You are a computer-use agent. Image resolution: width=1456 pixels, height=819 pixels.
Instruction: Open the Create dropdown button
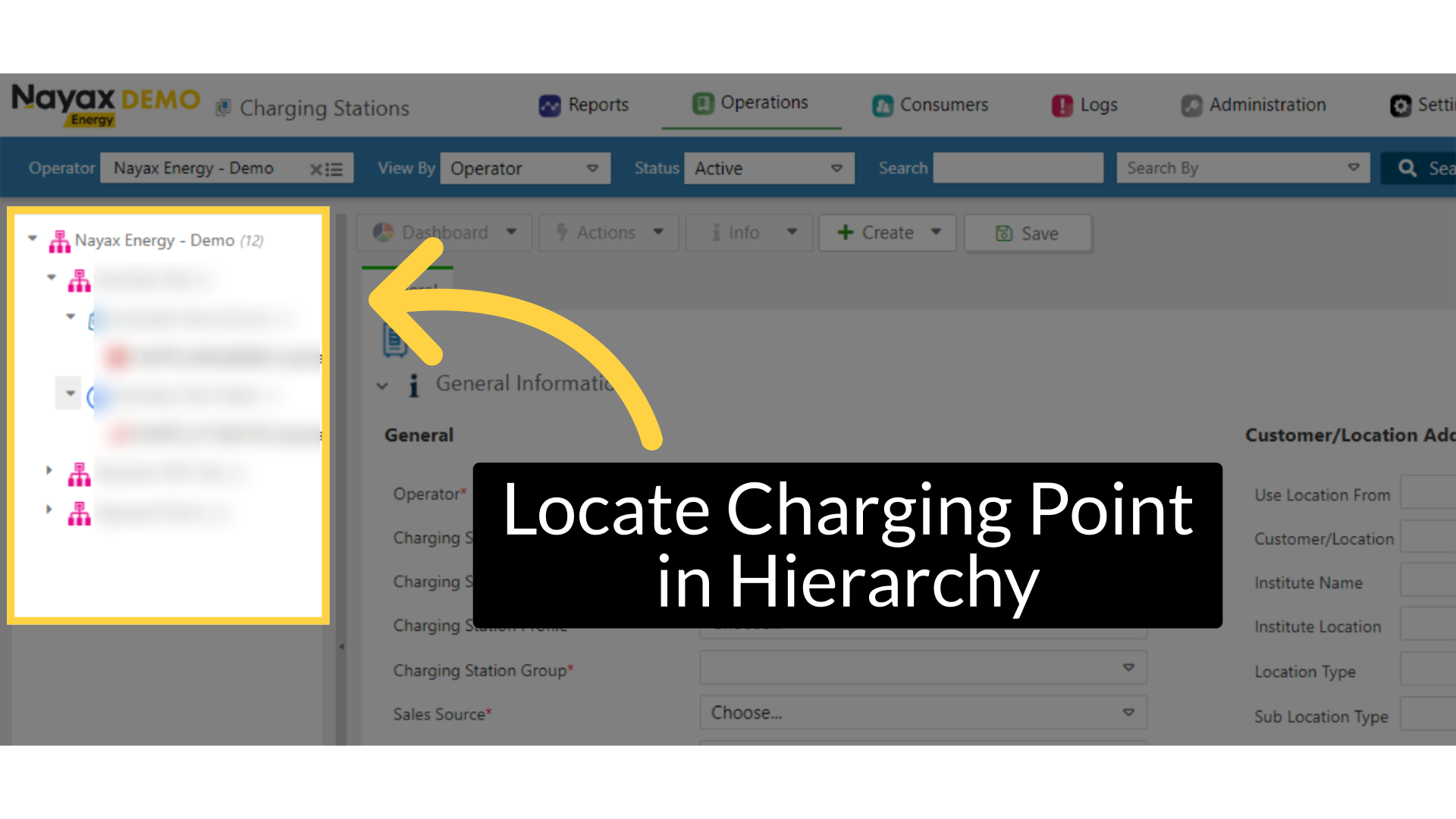(887, 233)
